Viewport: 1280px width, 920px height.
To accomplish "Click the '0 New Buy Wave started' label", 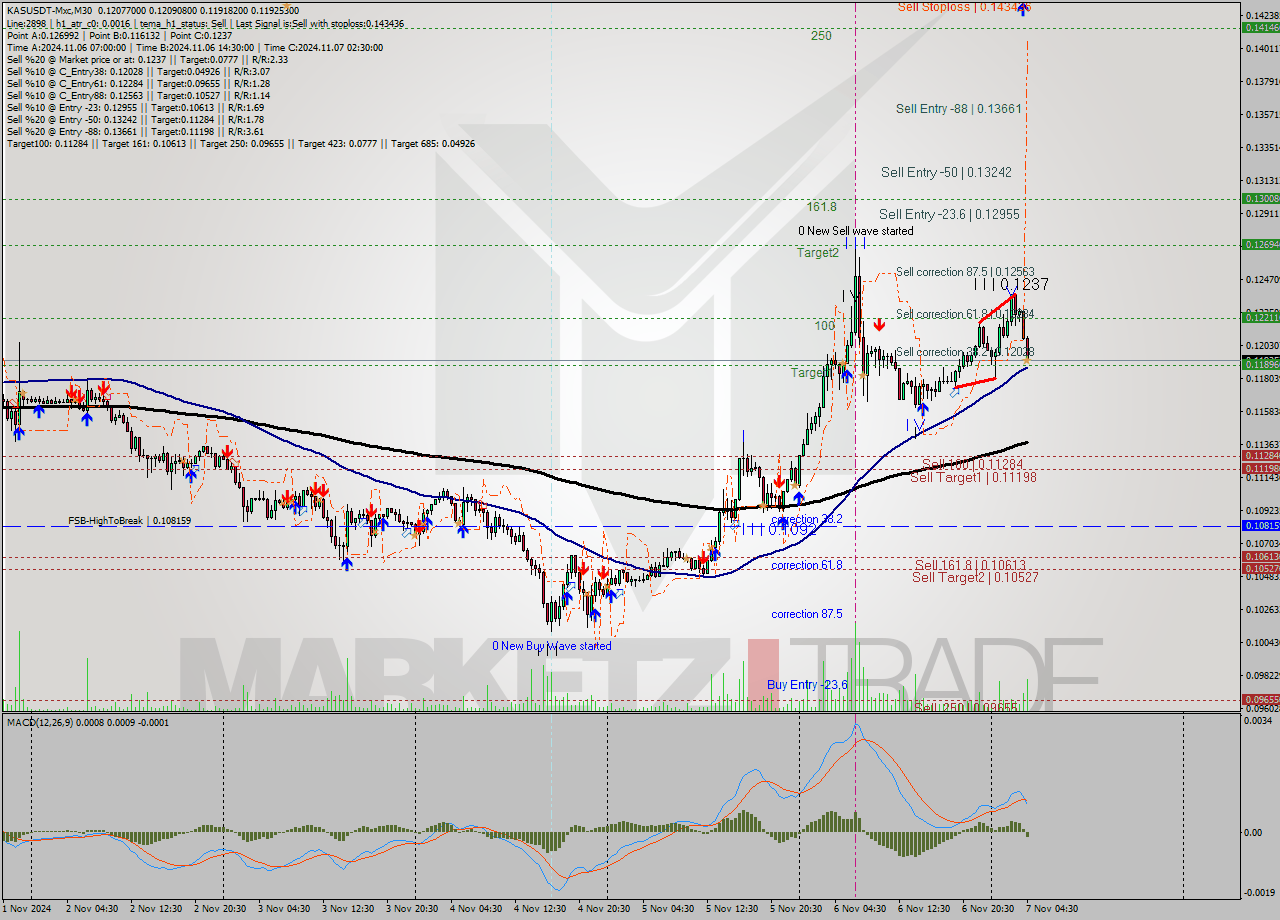I will pyautogui.click(x=552, y=646).
